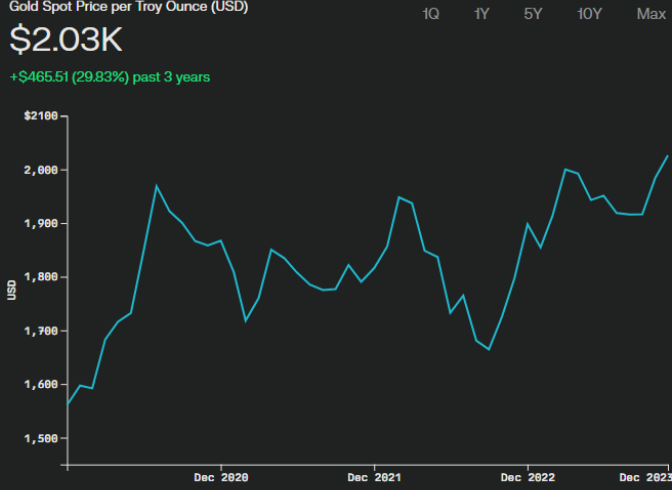The image size is (672, 490).
Task: Select the 1Q time range tab
Action: (430, 14)
